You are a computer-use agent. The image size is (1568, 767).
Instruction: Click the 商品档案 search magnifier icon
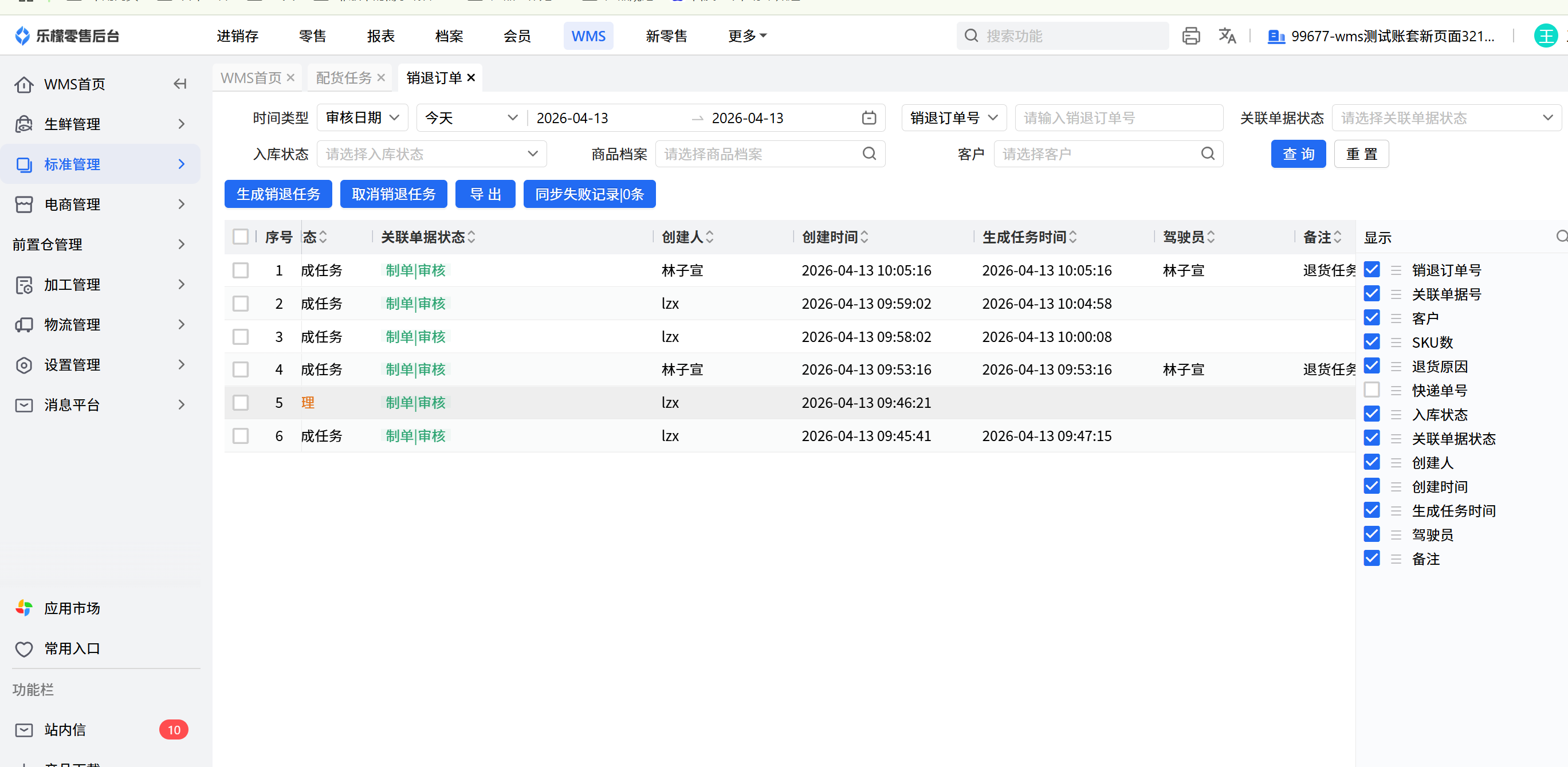(869, 154)
